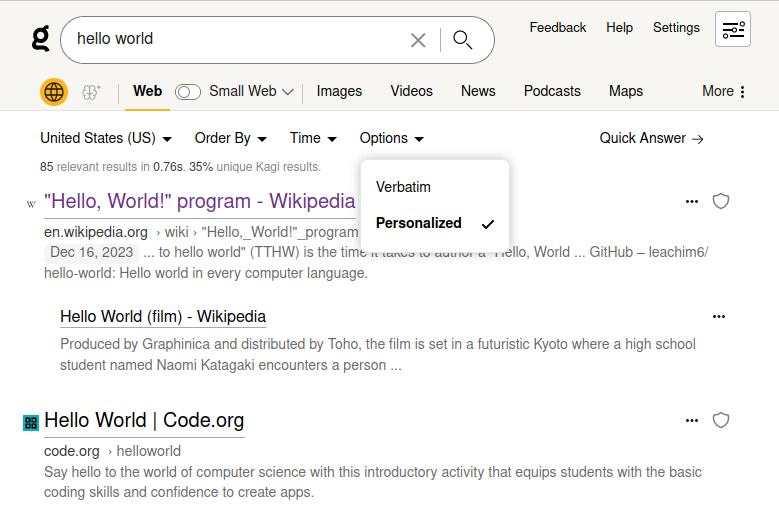
Task: Open the control center sliders icon
Action: click(733, 29)
